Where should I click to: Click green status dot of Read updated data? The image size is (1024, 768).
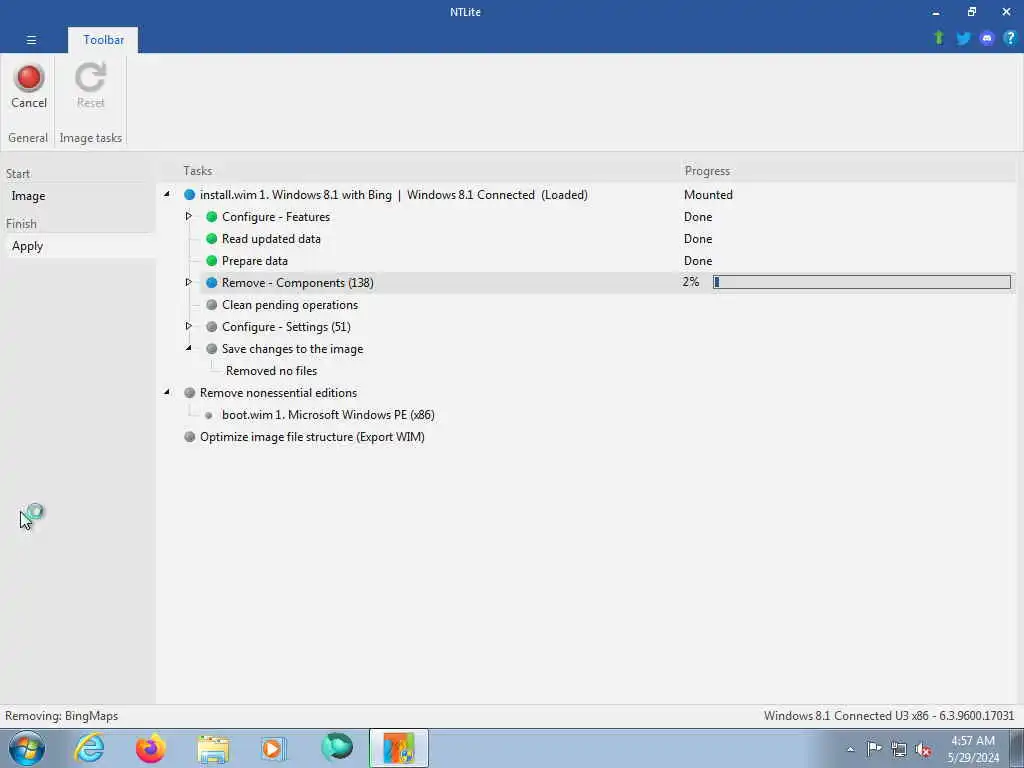(212, 239)
